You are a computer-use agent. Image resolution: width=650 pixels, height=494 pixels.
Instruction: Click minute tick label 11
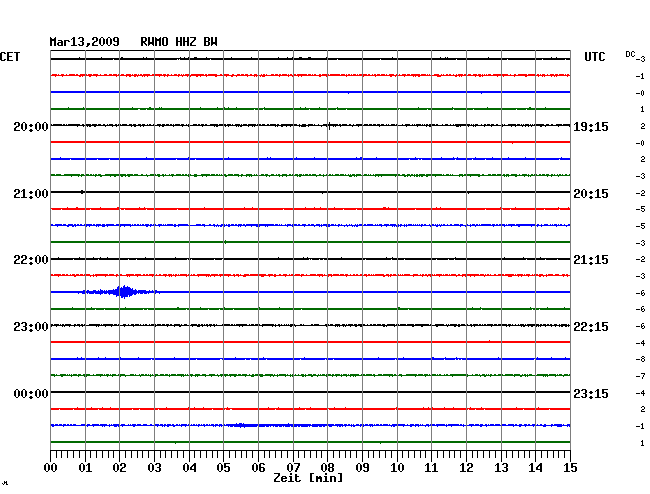[431, 468]
